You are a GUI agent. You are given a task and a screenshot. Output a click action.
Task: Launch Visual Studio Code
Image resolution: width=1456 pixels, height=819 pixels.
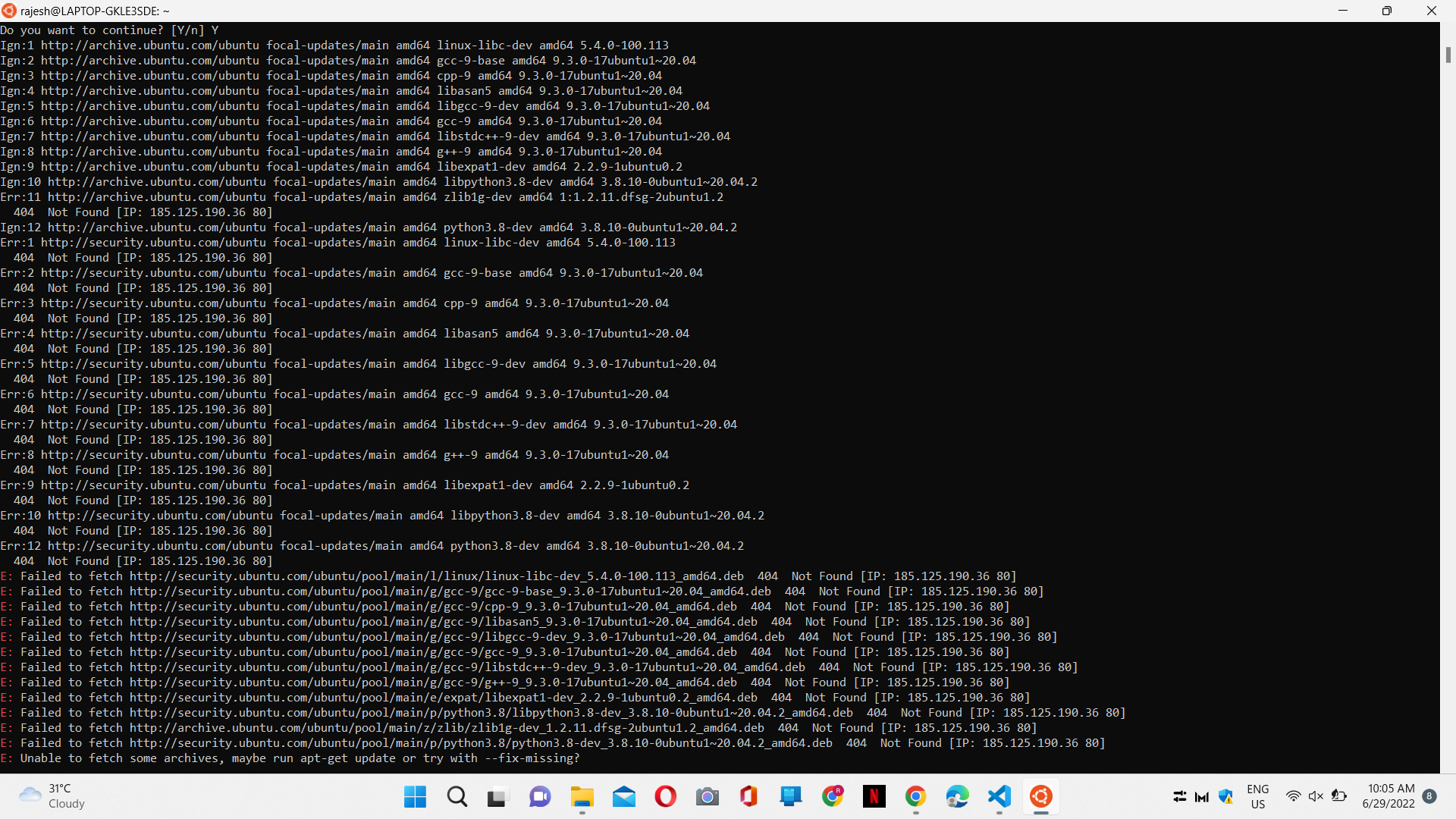pos(999,796)
